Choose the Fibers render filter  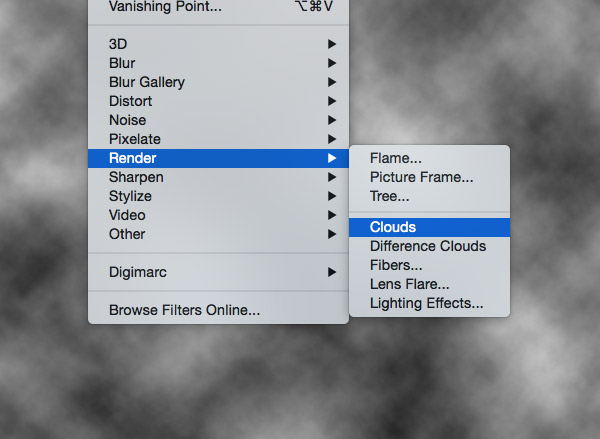[396, 265]
